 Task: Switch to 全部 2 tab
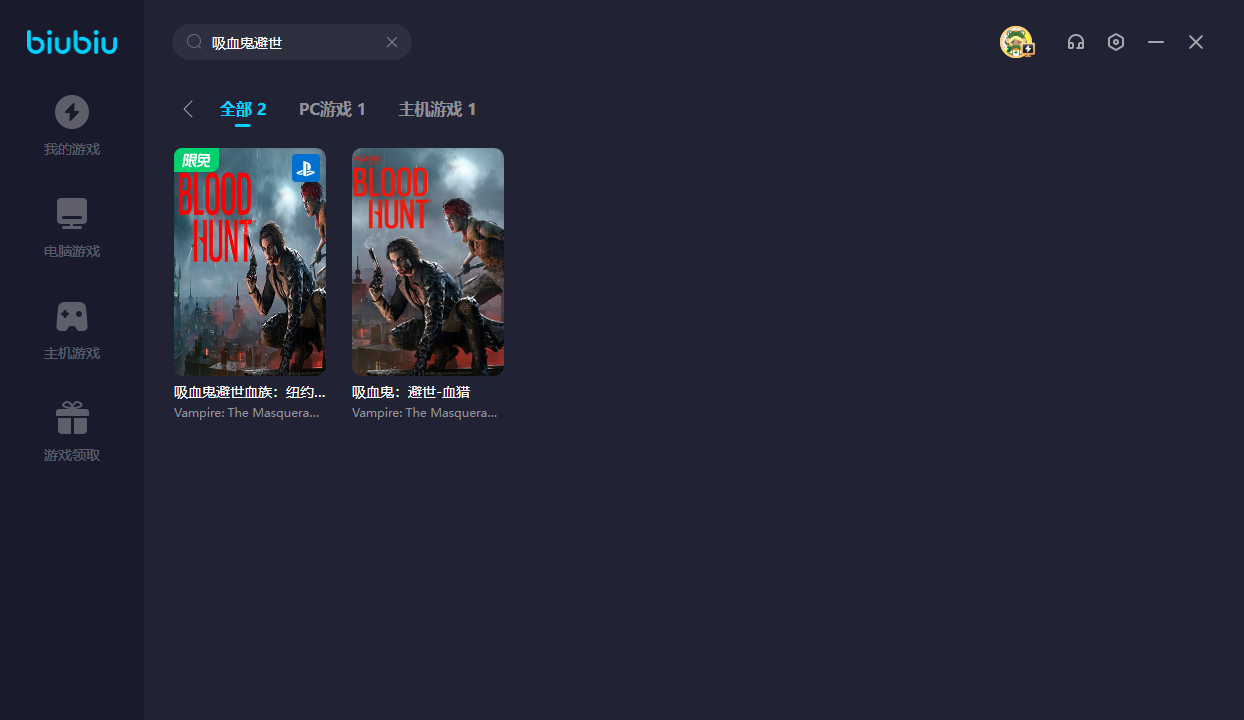[243, 109]
